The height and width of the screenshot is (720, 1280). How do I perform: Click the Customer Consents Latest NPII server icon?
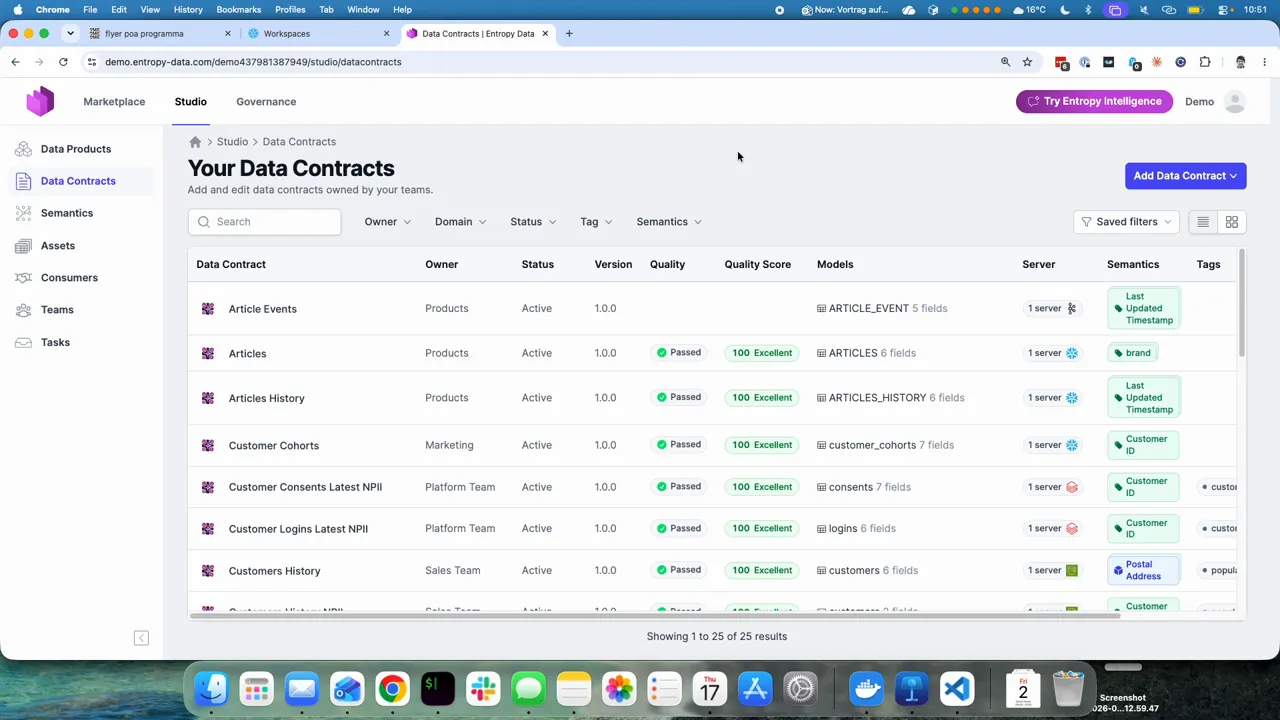[x=1072, y=487]
